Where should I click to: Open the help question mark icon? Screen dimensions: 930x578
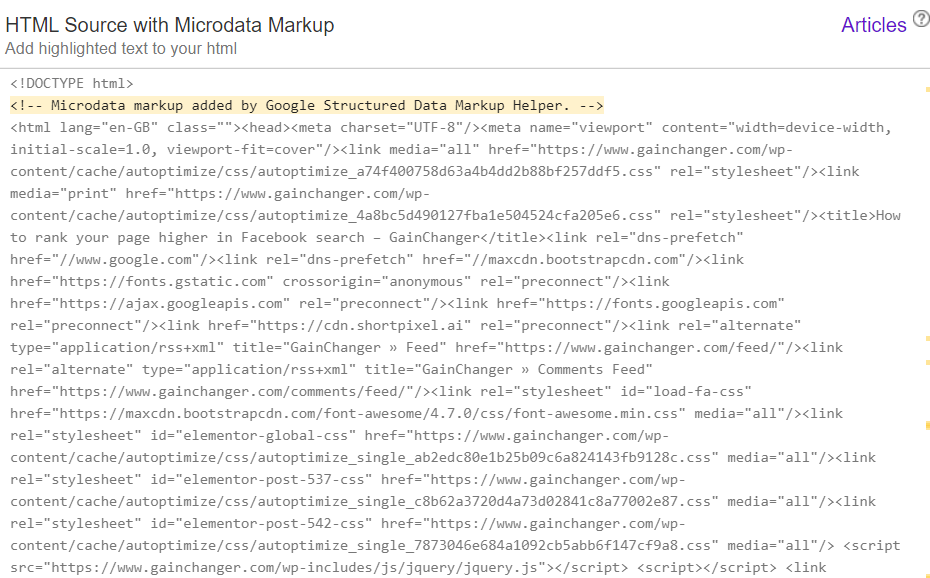[921, 19]
